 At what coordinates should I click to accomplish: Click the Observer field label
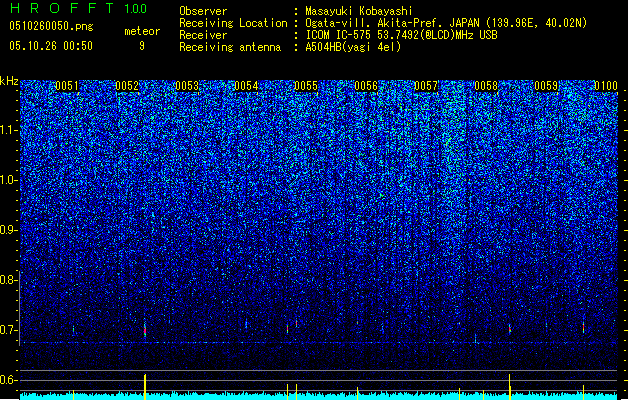point(203,11)
